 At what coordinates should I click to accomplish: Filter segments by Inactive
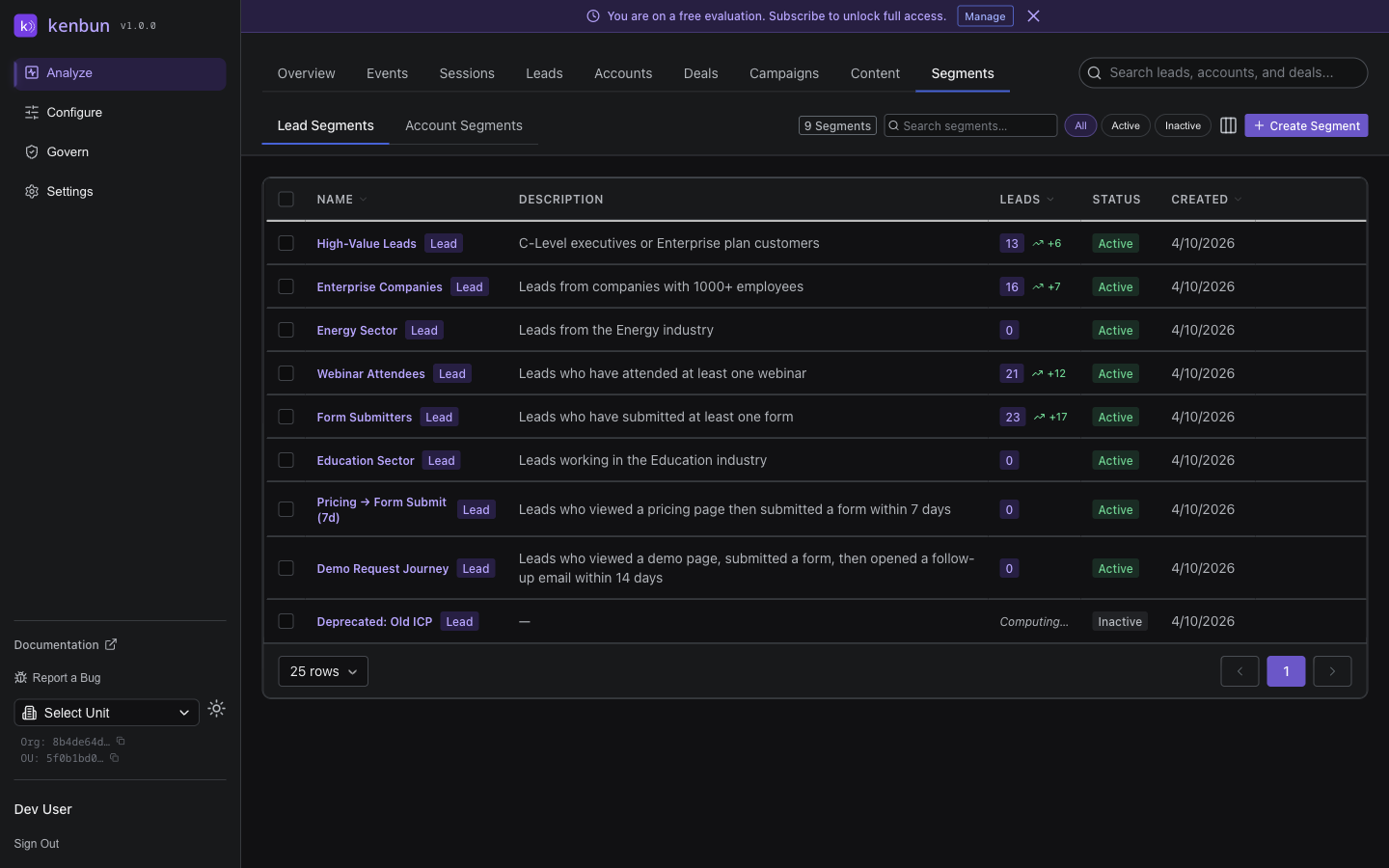click(x=1183, y=125)
